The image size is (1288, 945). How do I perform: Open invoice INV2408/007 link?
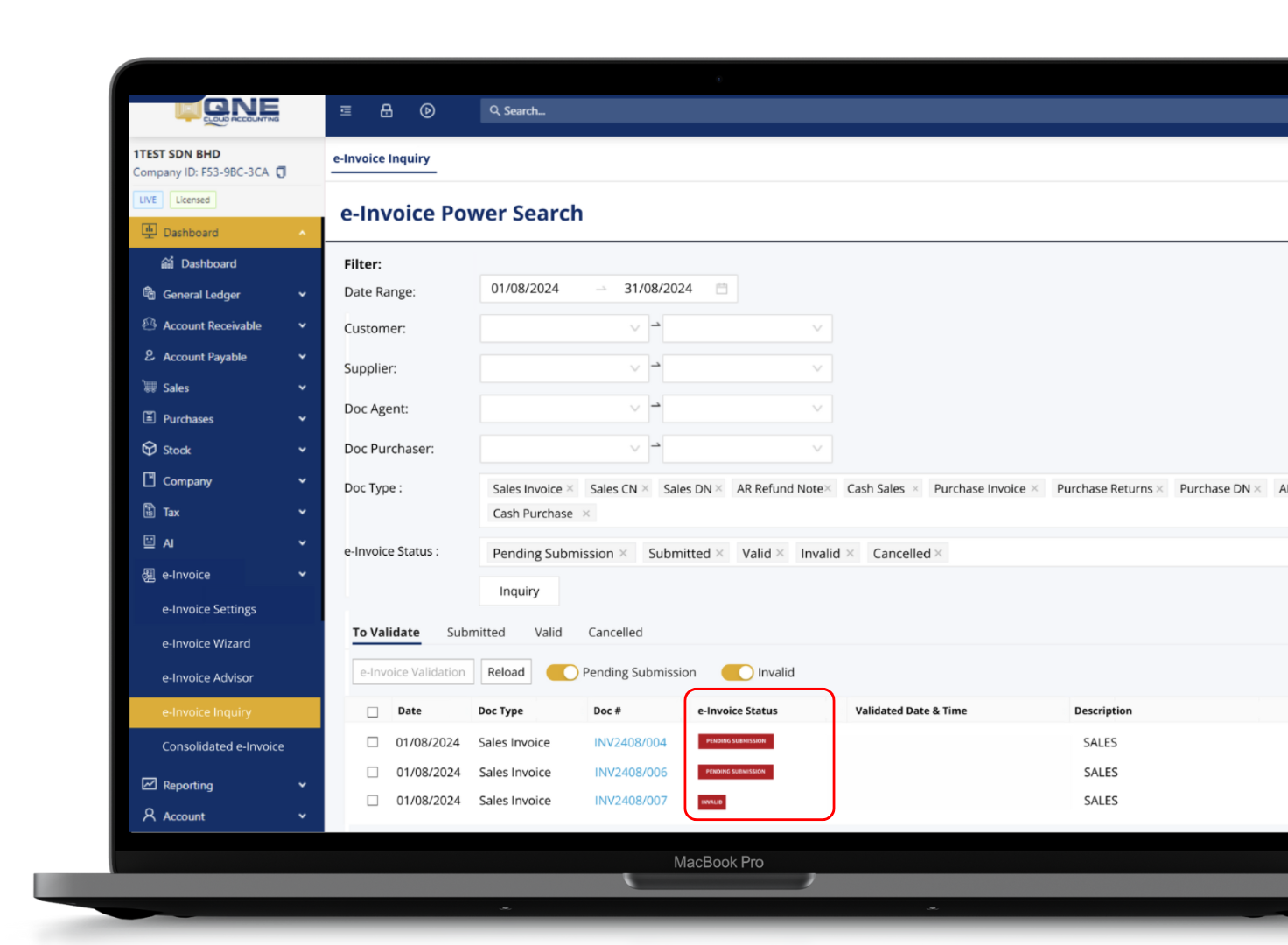pos(631,800)
